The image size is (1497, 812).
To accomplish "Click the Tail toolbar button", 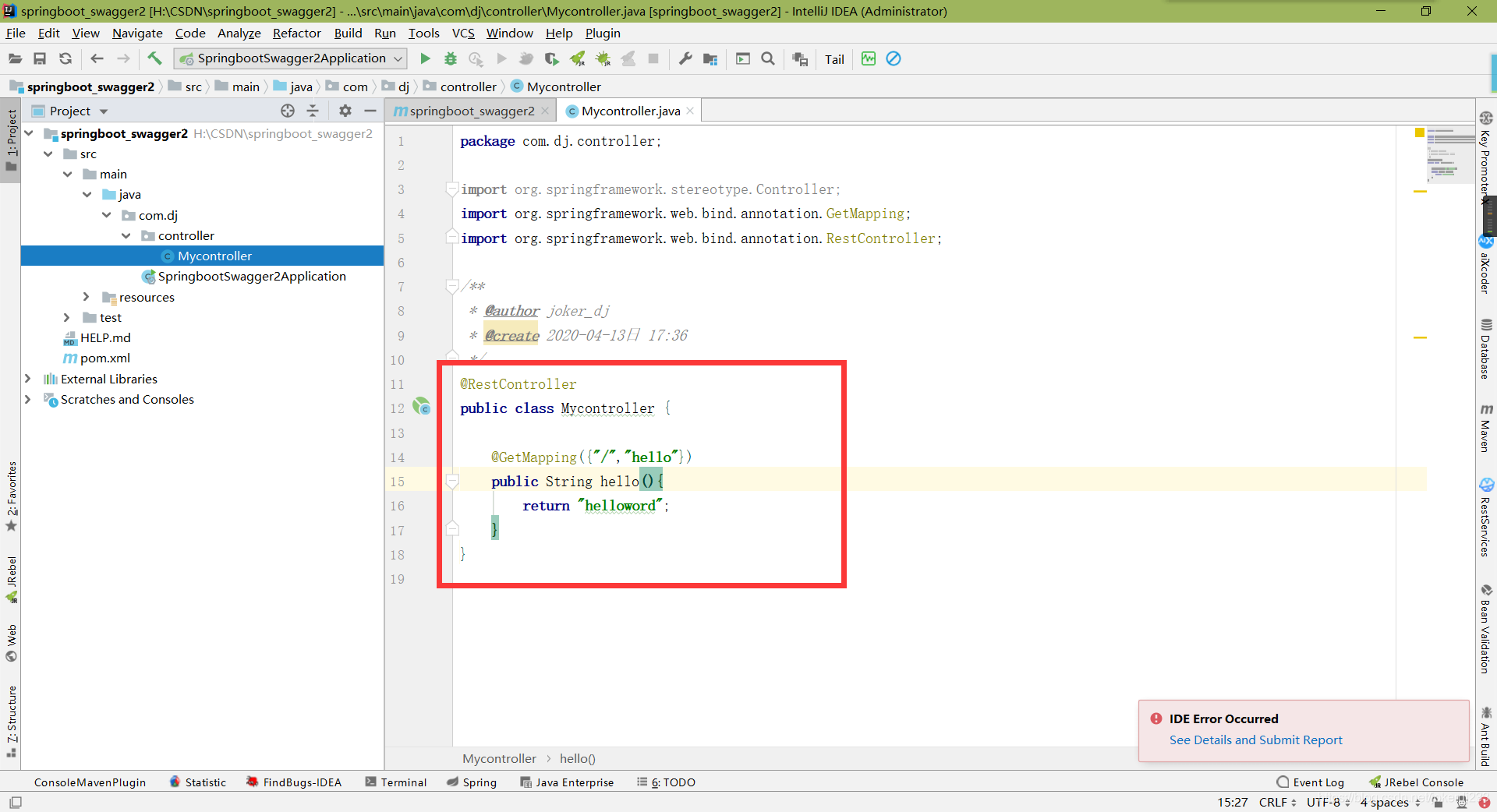I will pyautogui.click(x=834, y=59).
